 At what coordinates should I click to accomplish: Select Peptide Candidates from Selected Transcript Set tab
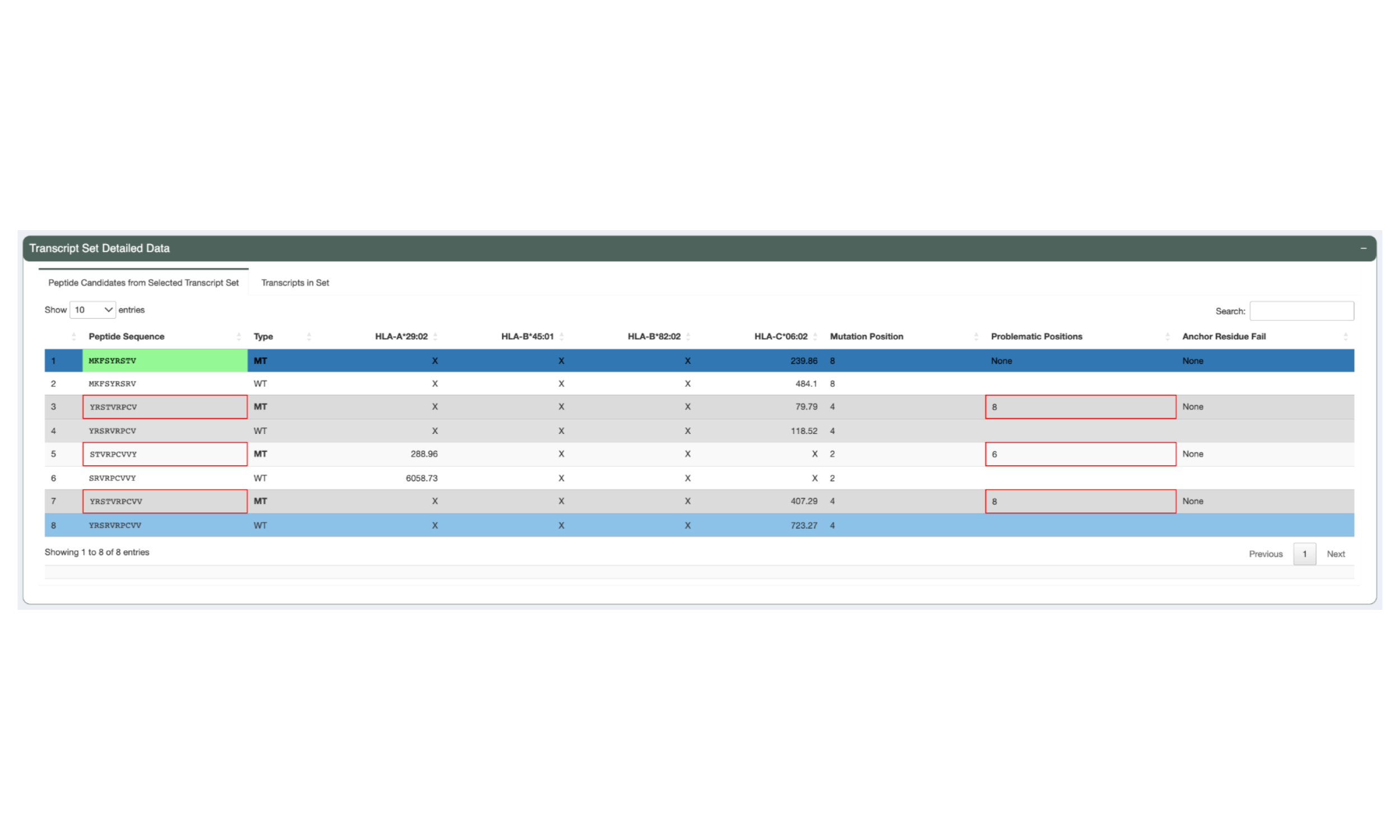pos(144,283)
